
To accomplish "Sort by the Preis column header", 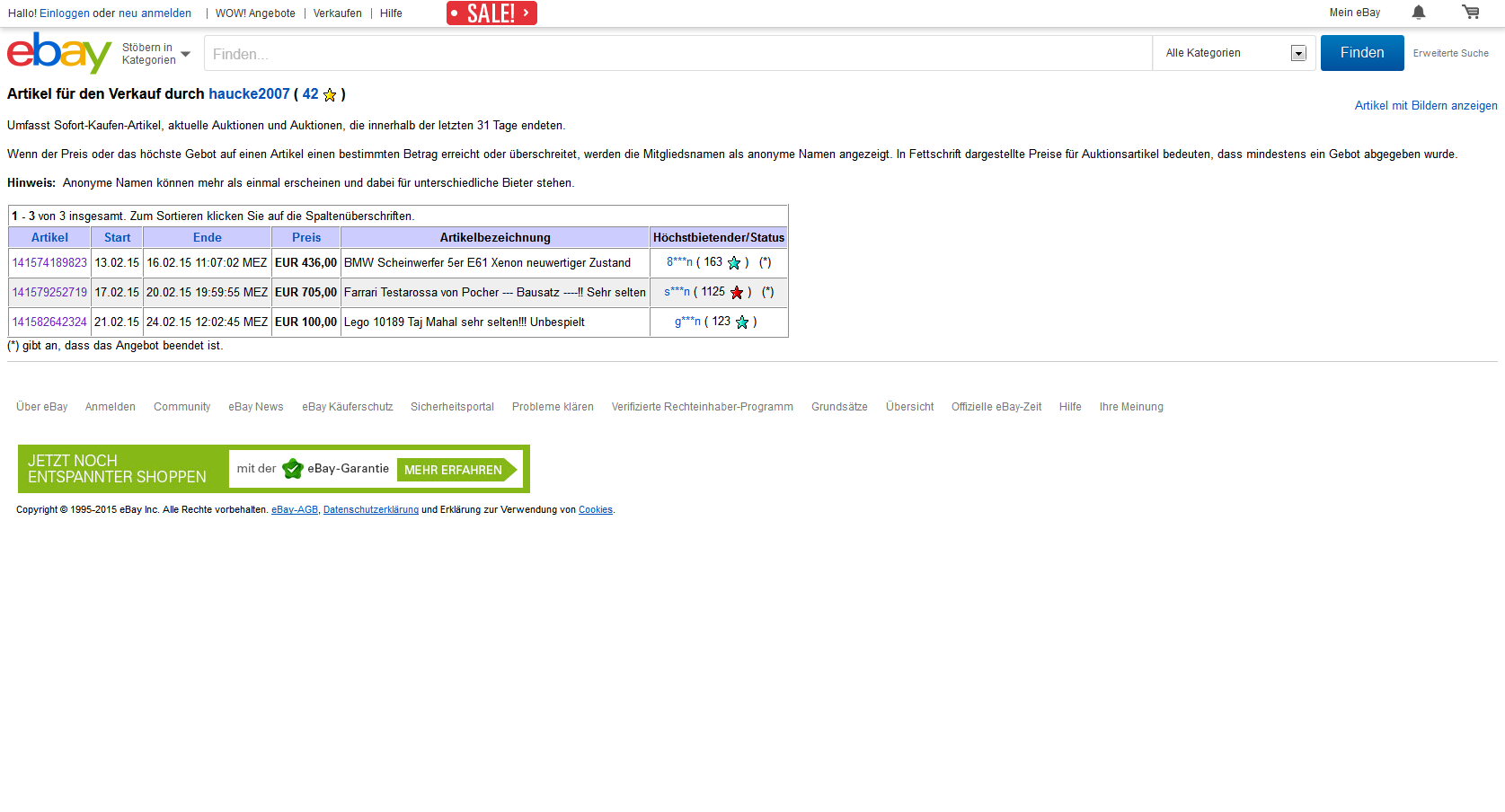I will tap(306, 238).
